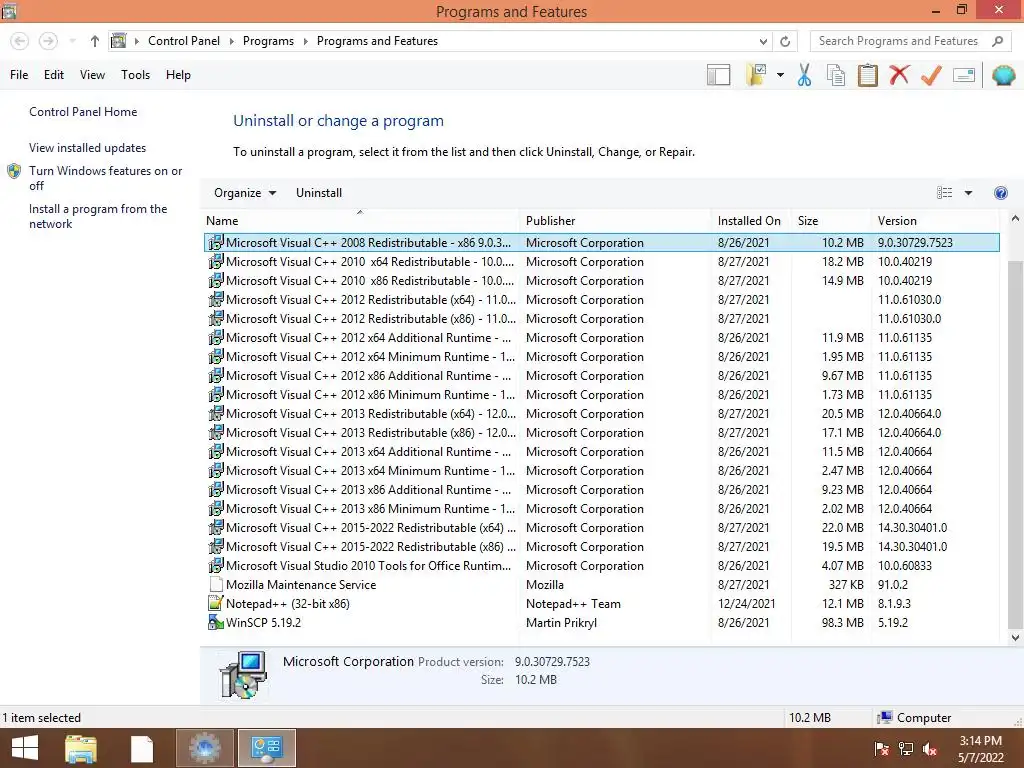Click the Paste clipboard toolbar icon

pyautogui.click(x=867, y=75)
